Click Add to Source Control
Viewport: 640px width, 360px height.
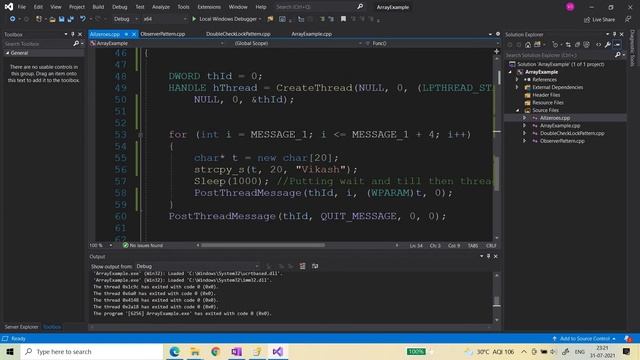pyautogui.click(x=584, y=338)
